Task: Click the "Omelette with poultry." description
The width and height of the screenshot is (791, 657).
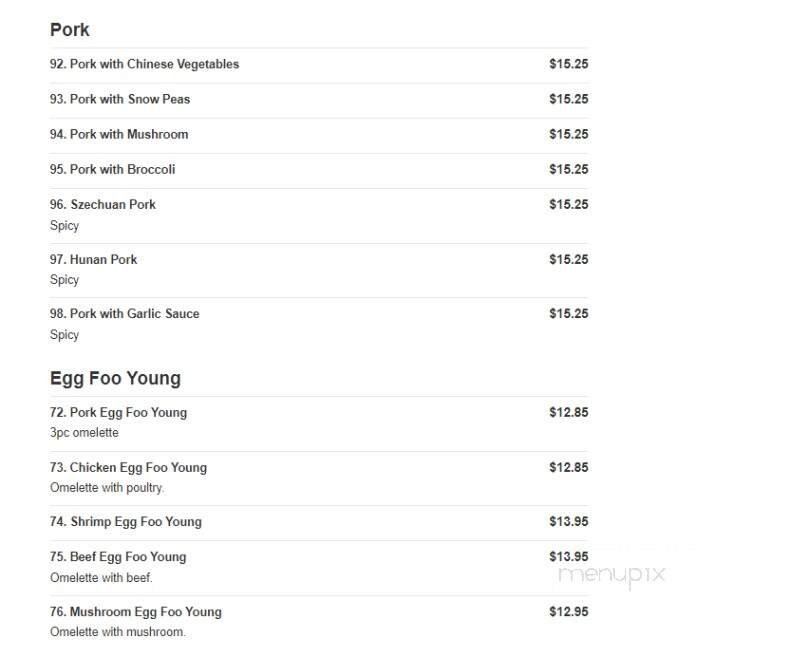Action: [107, 488]
